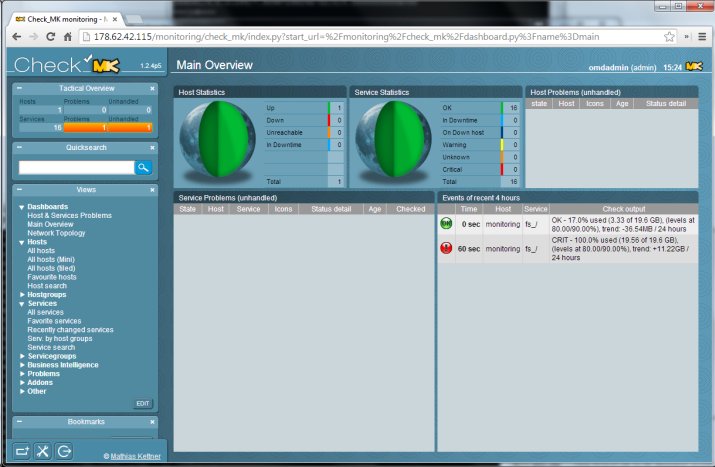Image resolution: width=715 pixels, height=467 pixels.
Task: Click the browser back arrow
Action: 17,37
